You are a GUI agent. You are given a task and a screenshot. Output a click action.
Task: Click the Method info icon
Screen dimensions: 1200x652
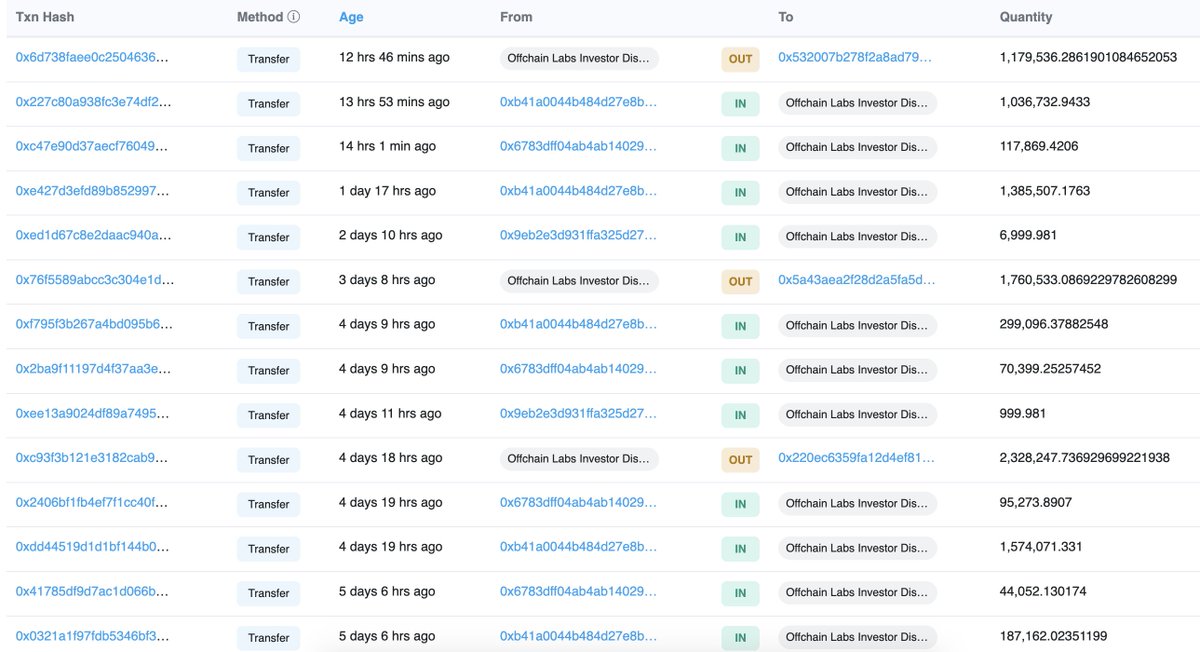coord(293,17)
